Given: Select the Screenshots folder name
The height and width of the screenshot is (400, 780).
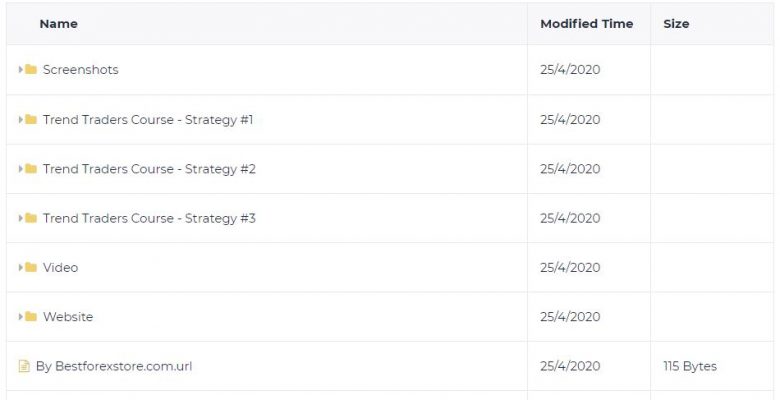Looking at the screenshot, I should click(x=81, y=70).
